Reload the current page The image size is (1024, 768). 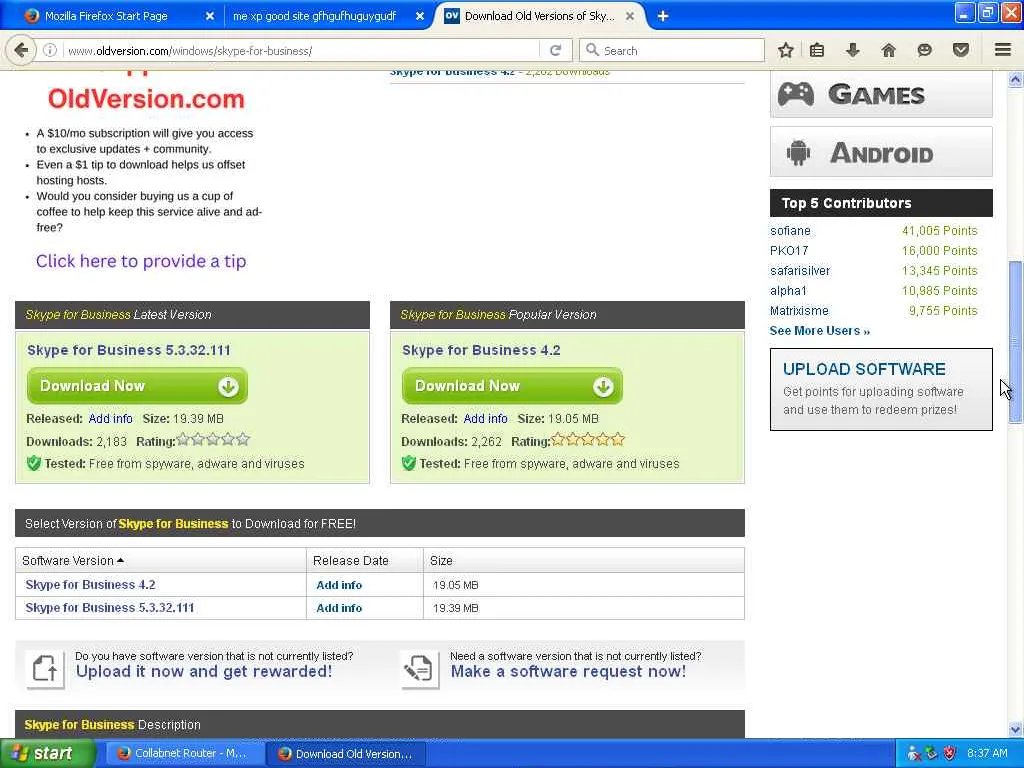556,50
